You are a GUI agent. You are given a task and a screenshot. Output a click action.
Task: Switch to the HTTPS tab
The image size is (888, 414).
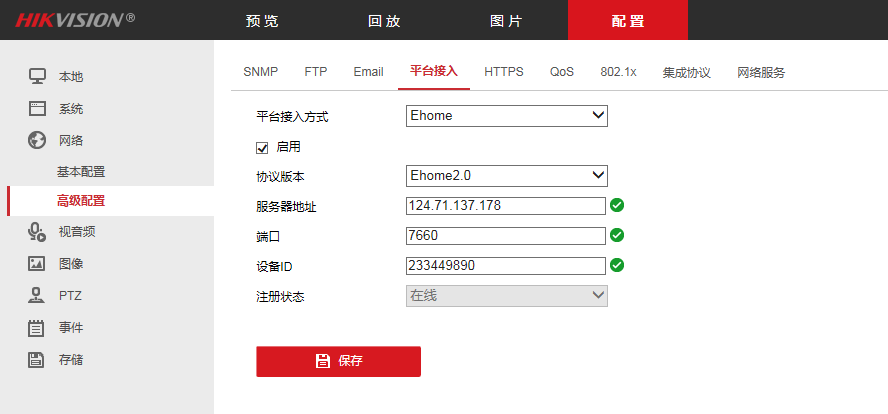click(503, 72)
